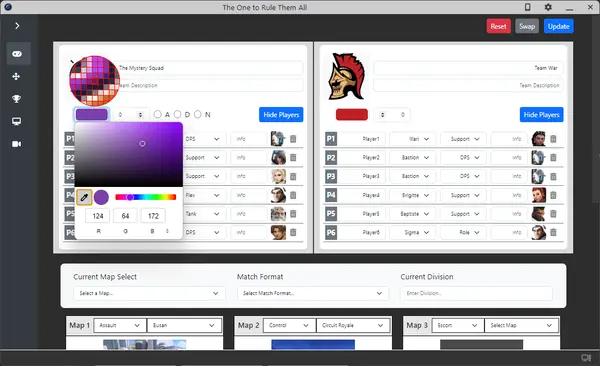Screen dimensions: 600x366
Task: Click the blue B value field 172
Action: pos(153,216)
